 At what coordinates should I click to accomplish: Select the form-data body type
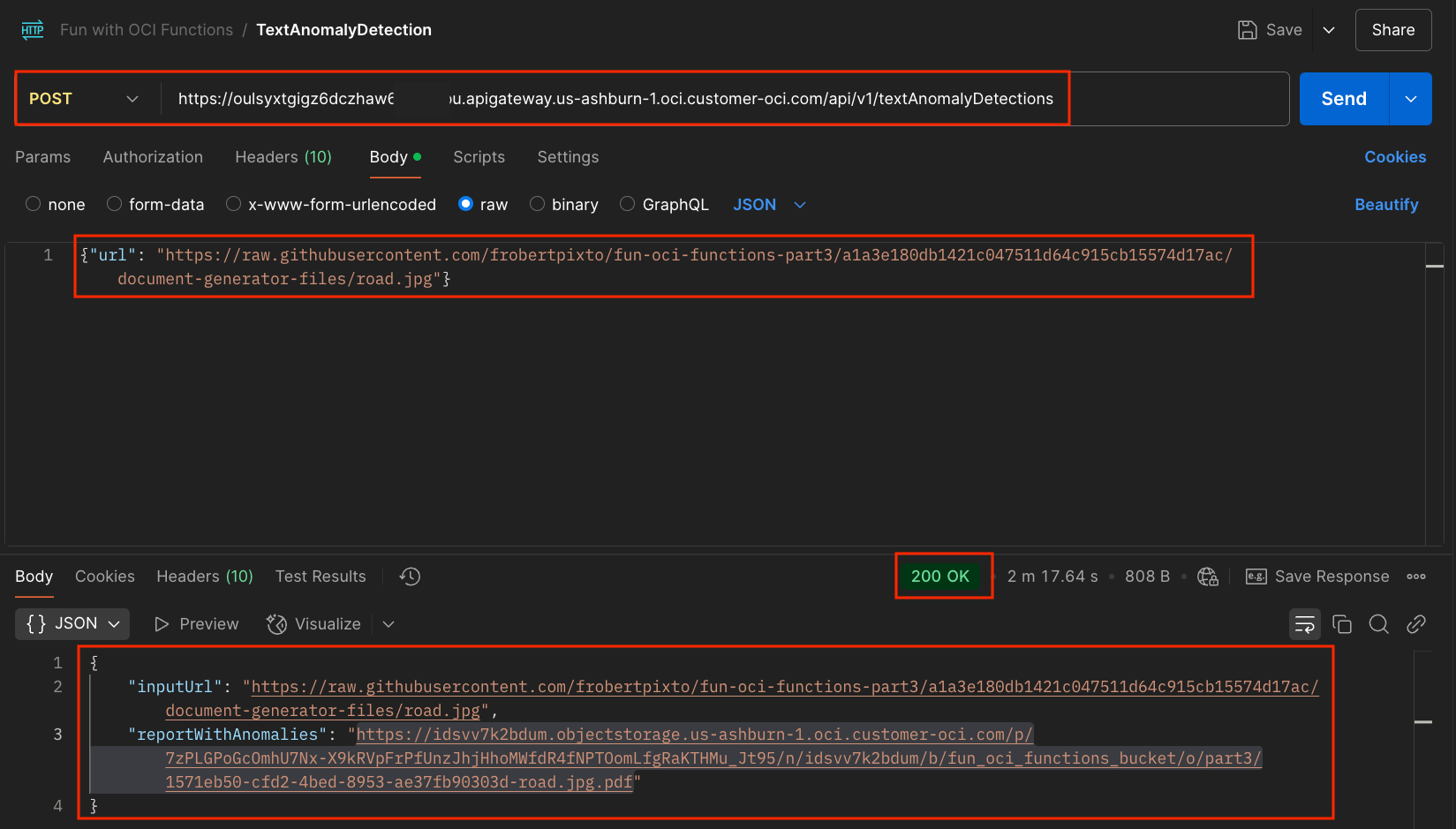point(115,204)
